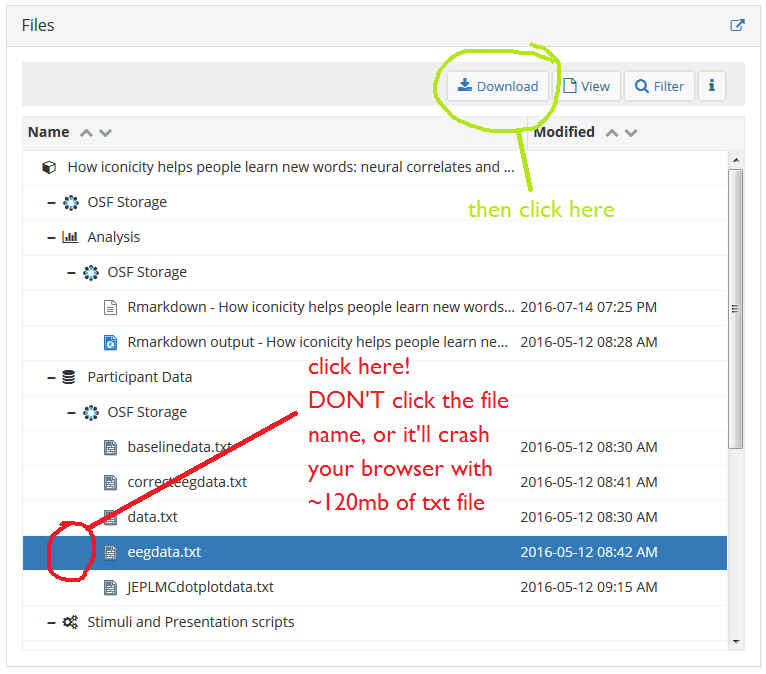The width and height of the screenshot is (766, 674).
Task: Click the info icon button
Action: pos(711,86)
